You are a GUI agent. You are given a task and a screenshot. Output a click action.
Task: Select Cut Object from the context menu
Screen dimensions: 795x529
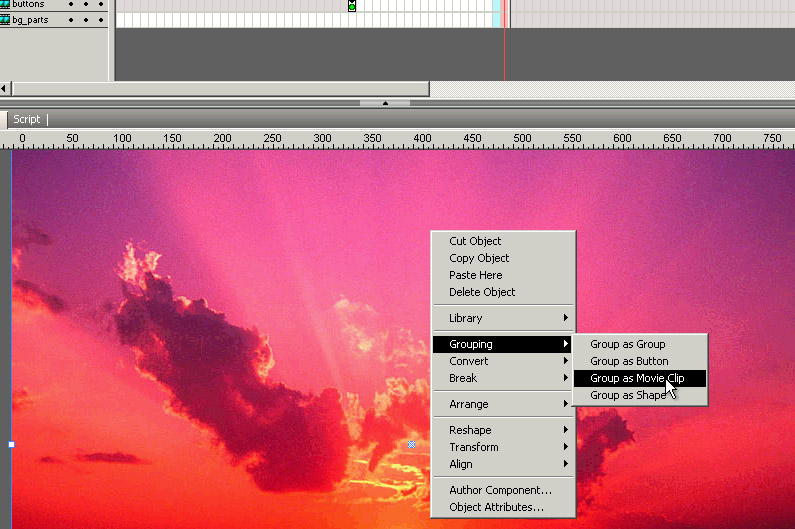pos(475,241)
